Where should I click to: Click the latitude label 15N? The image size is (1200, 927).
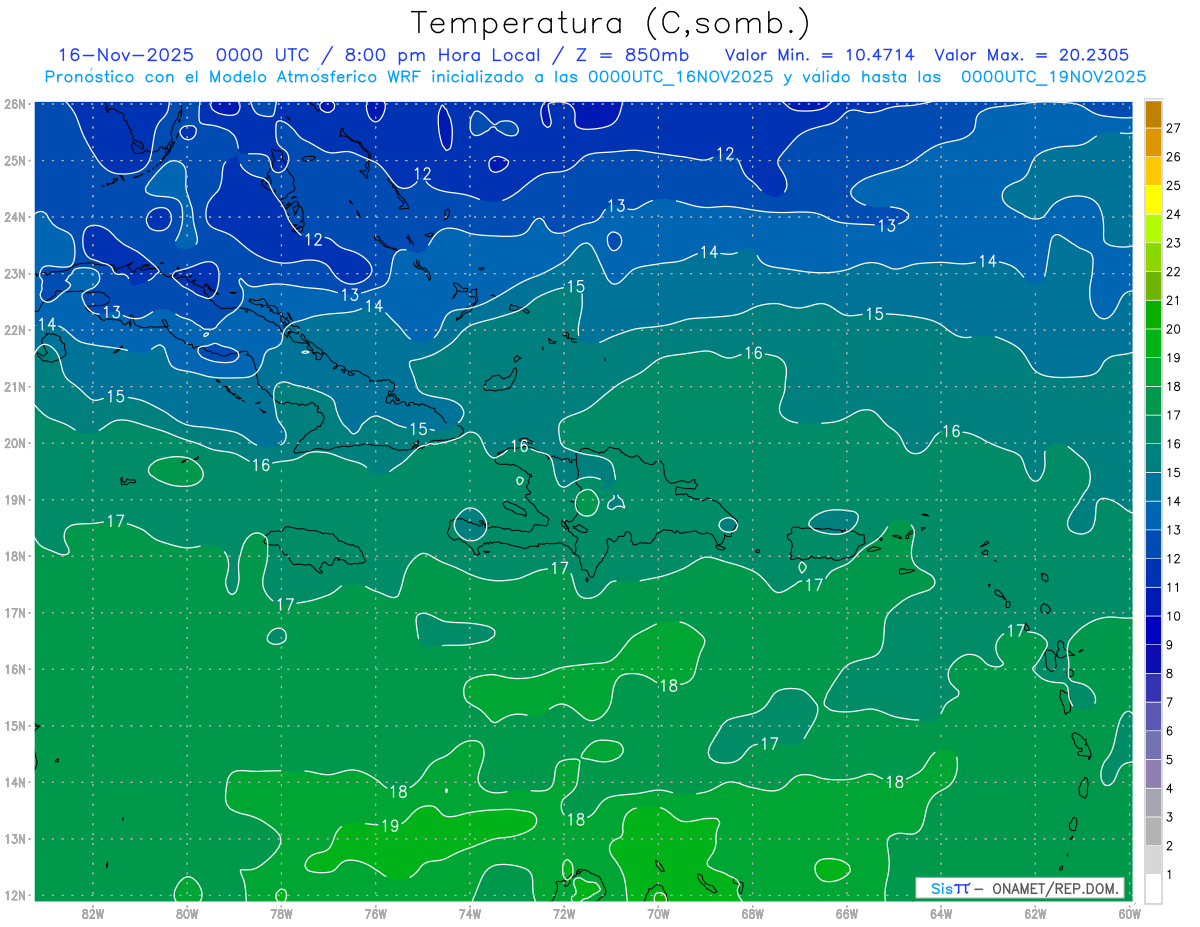coord(15,725)
